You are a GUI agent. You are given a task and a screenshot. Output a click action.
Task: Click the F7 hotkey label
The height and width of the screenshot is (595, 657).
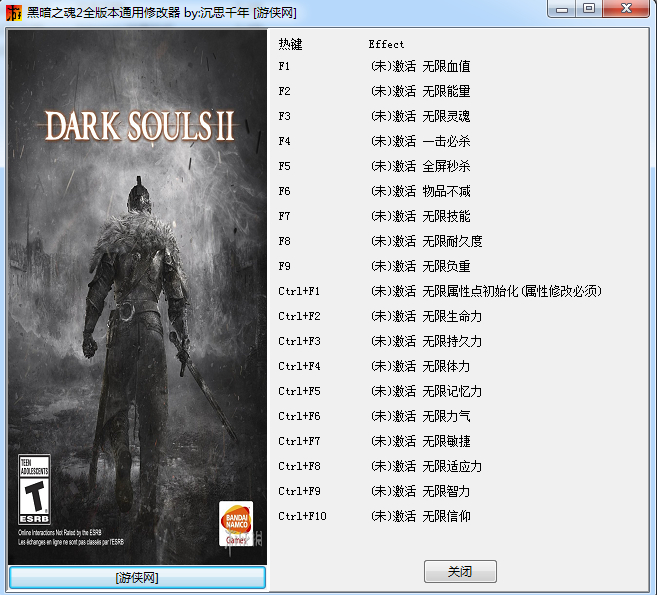284,216
